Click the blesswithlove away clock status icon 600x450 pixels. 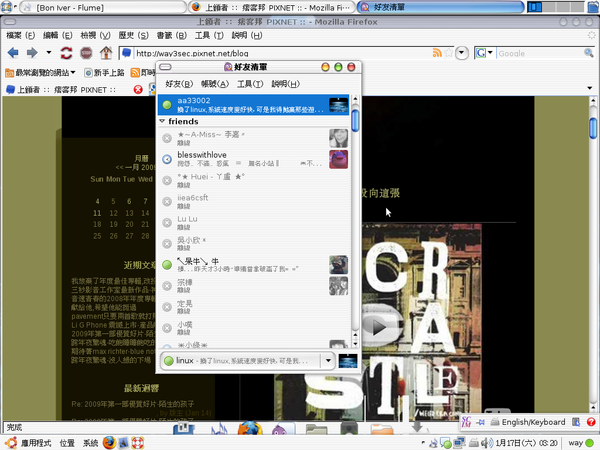(167, 159)
